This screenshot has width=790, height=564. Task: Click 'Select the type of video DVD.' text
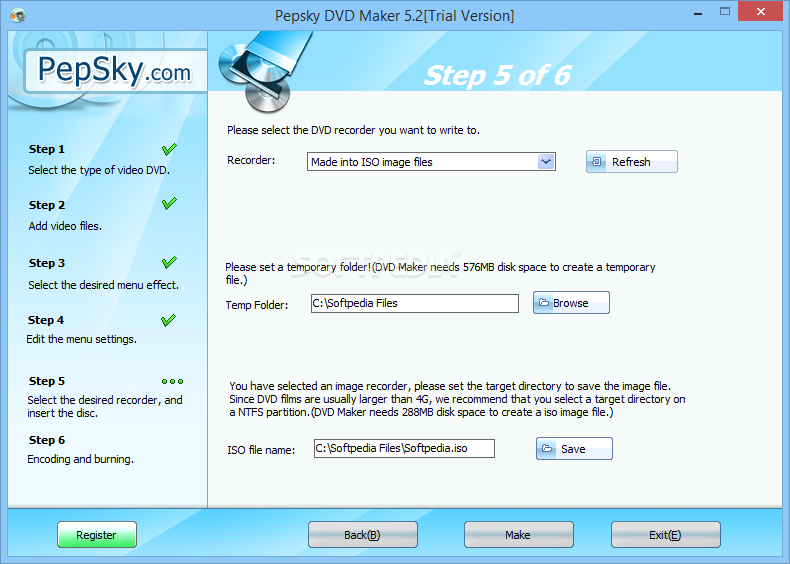point(99,170)
